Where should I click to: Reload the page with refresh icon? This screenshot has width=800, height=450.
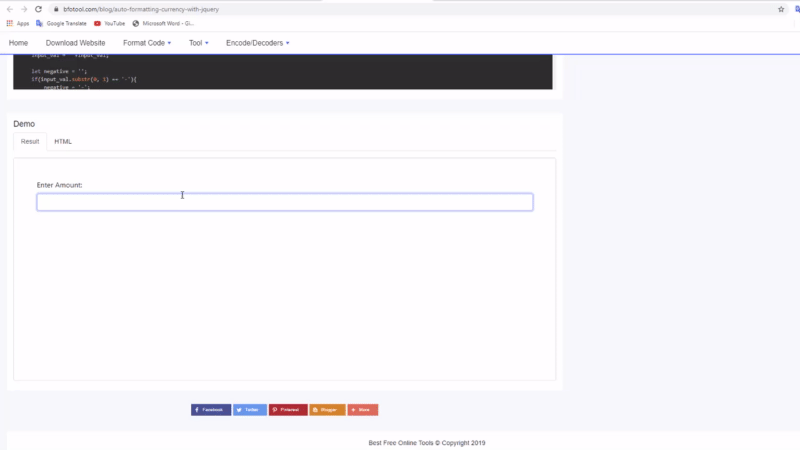pos(38,9)
